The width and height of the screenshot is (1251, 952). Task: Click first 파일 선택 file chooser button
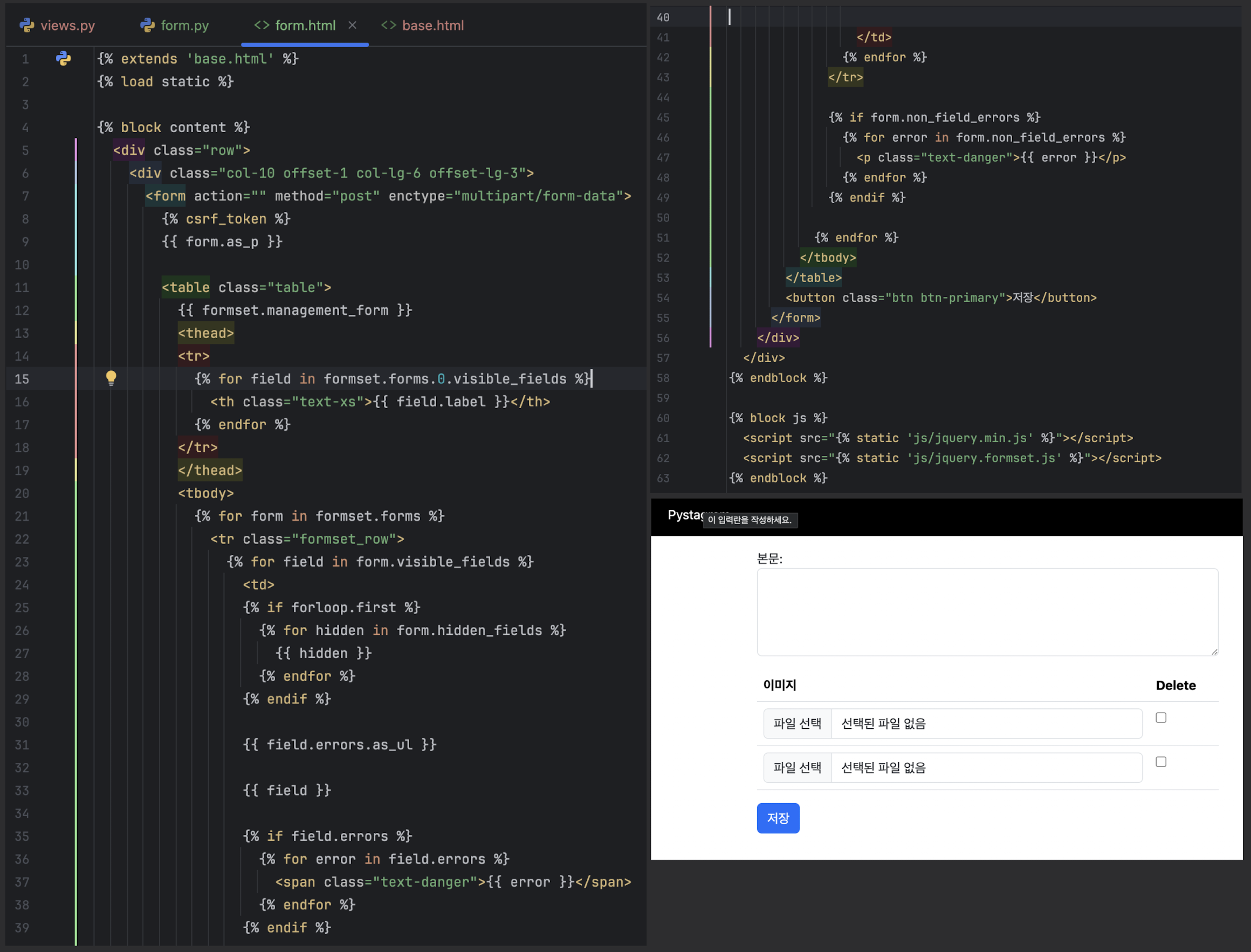797,723
